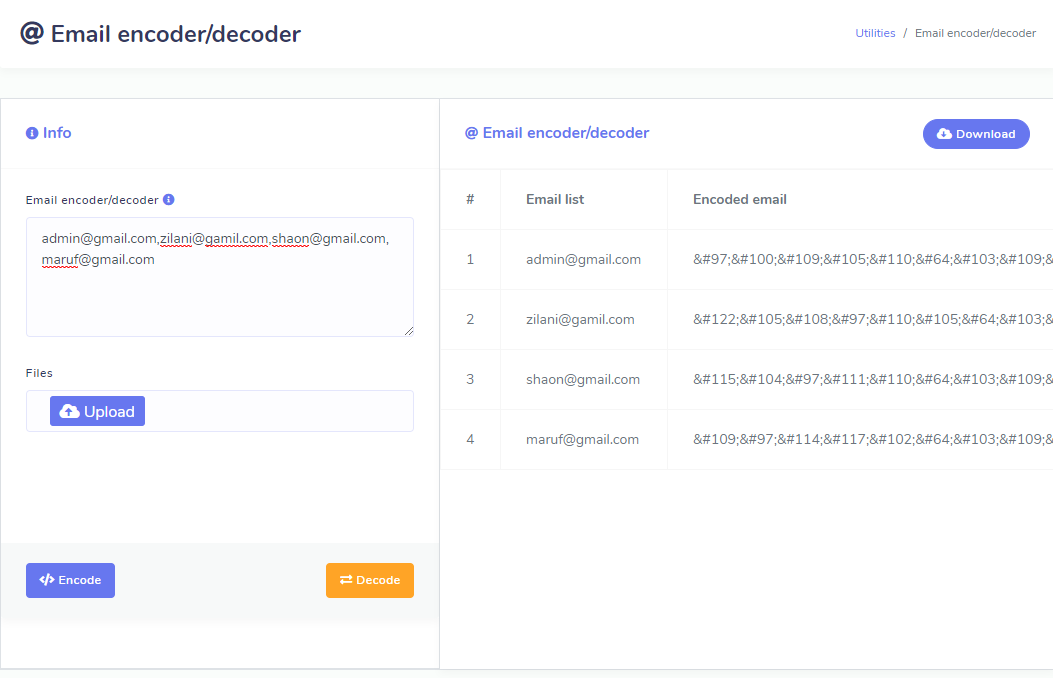Click the cloud icon on Upload button
This screenshot has width=1053, height=678.
pyautogui.click(x=70, y=411)
